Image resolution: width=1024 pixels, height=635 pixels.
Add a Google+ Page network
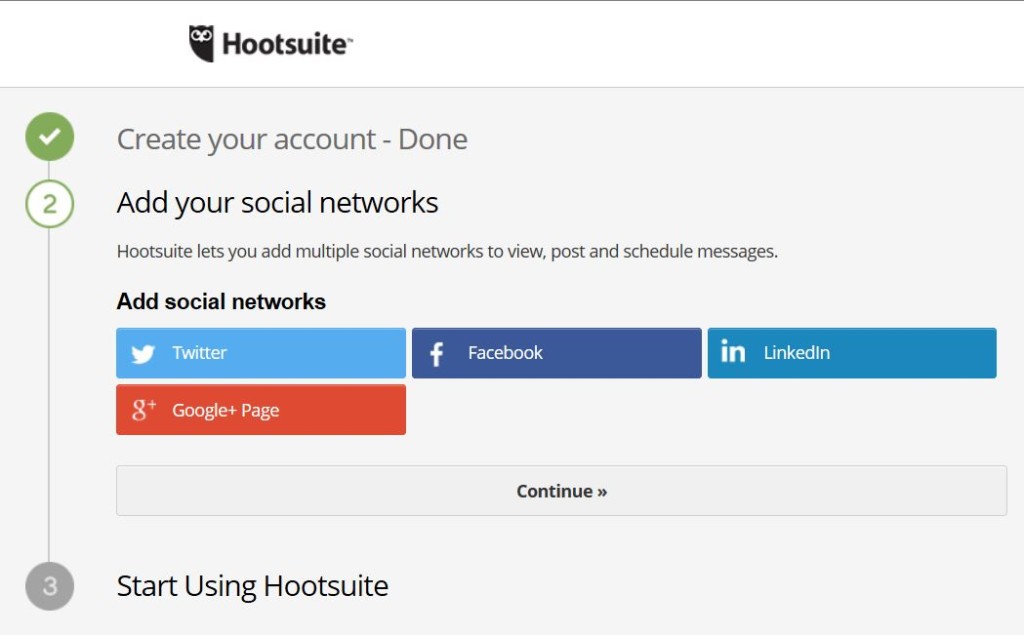click(x=261, y=410)
